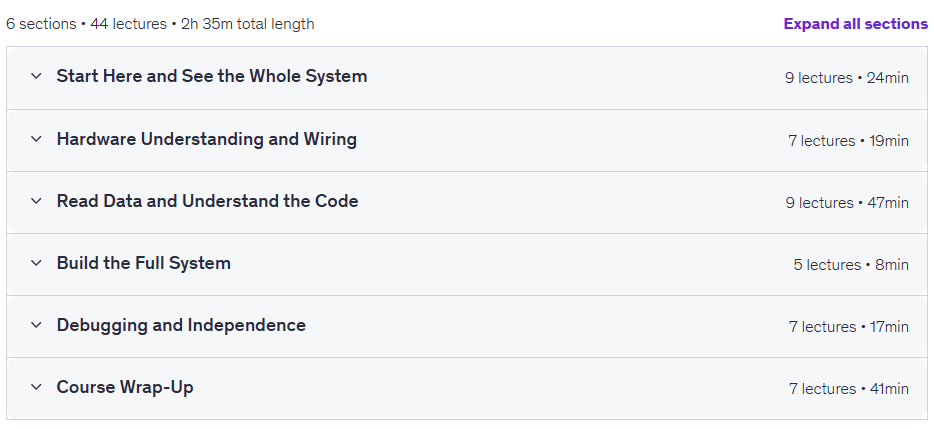Select Build the Full System heading
This screenshot has height=429, width=934.
point(144,263)
